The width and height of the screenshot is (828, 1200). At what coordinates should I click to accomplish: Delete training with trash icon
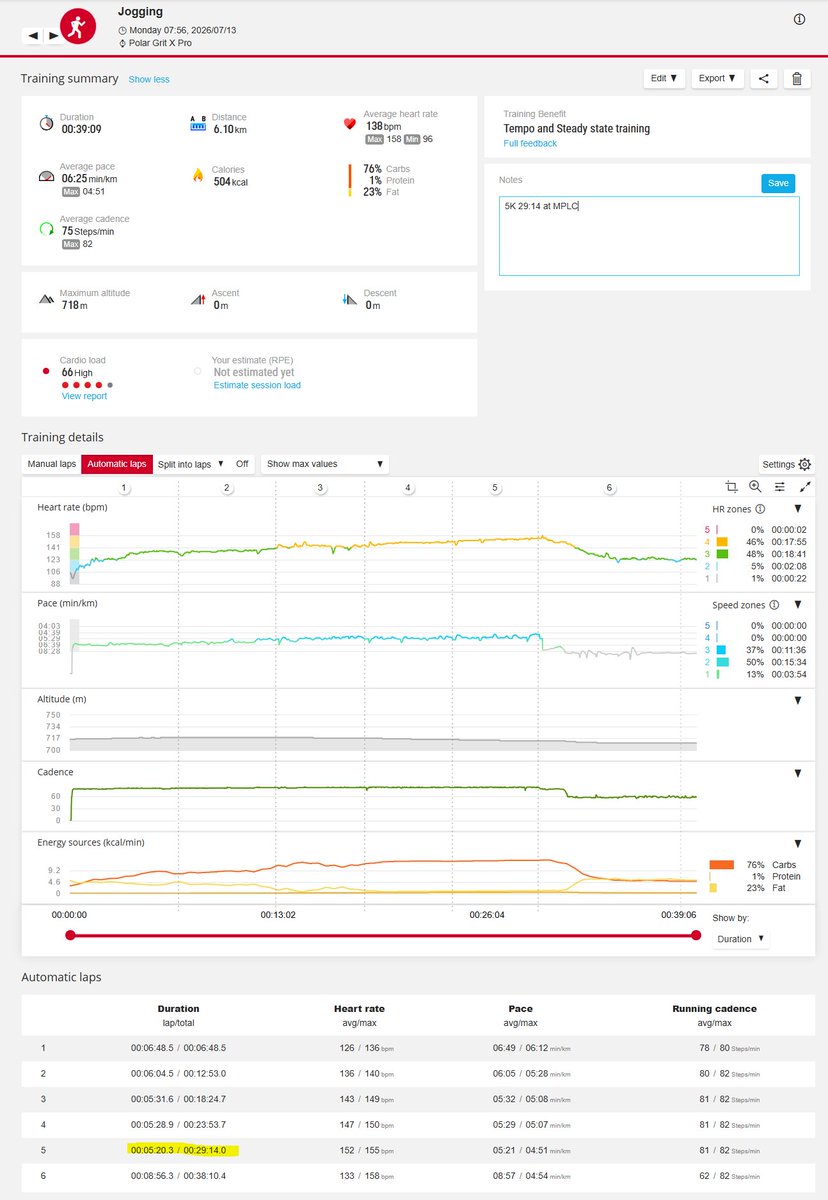coord(796,78)
